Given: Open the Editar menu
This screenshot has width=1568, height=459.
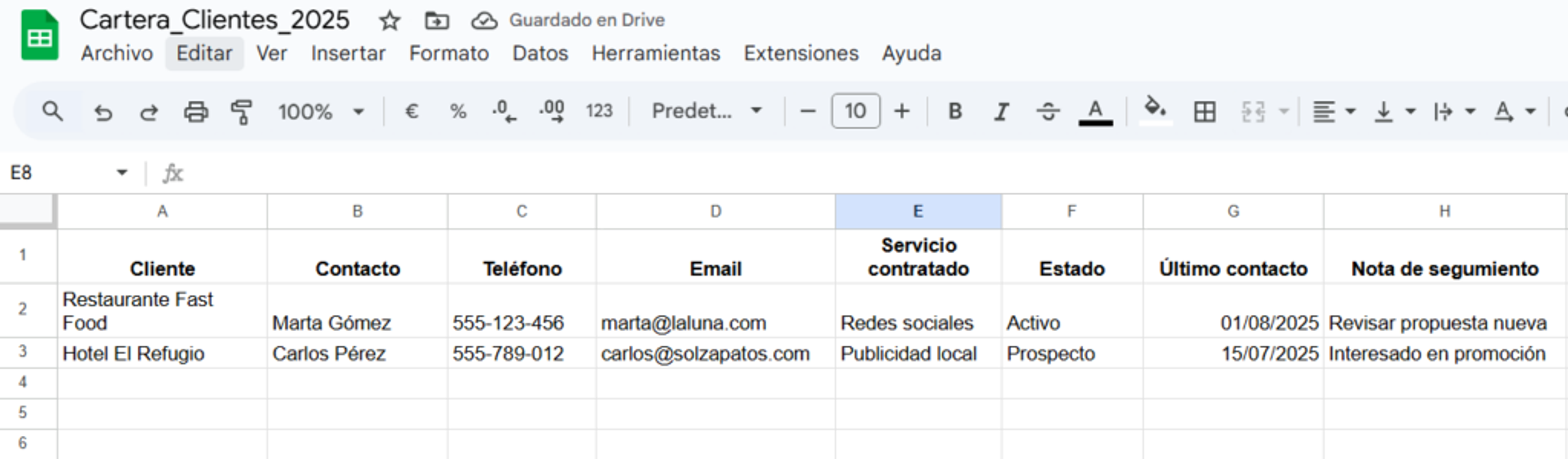Looking at the screenshot, I should point(205,53).
